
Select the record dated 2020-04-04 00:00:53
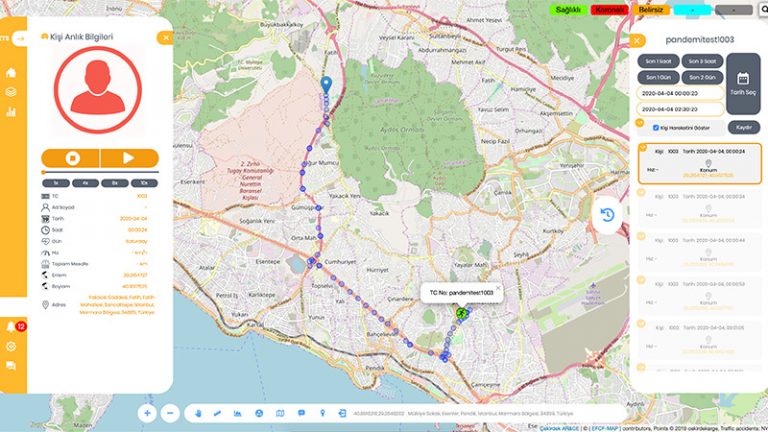(x=699, y=295)
